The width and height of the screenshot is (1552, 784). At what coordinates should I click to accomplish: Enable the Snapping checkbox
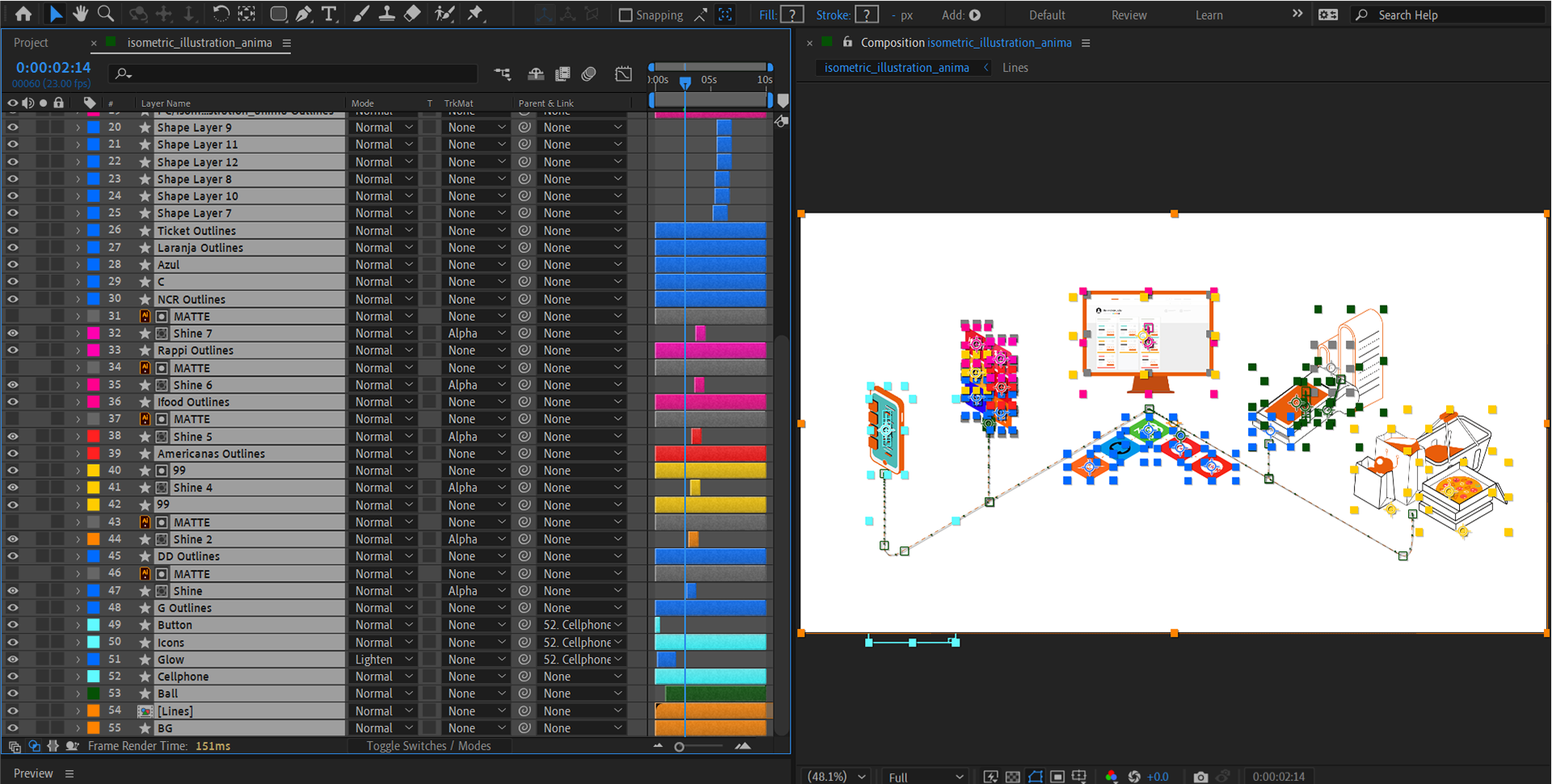(x=625, y=15)
